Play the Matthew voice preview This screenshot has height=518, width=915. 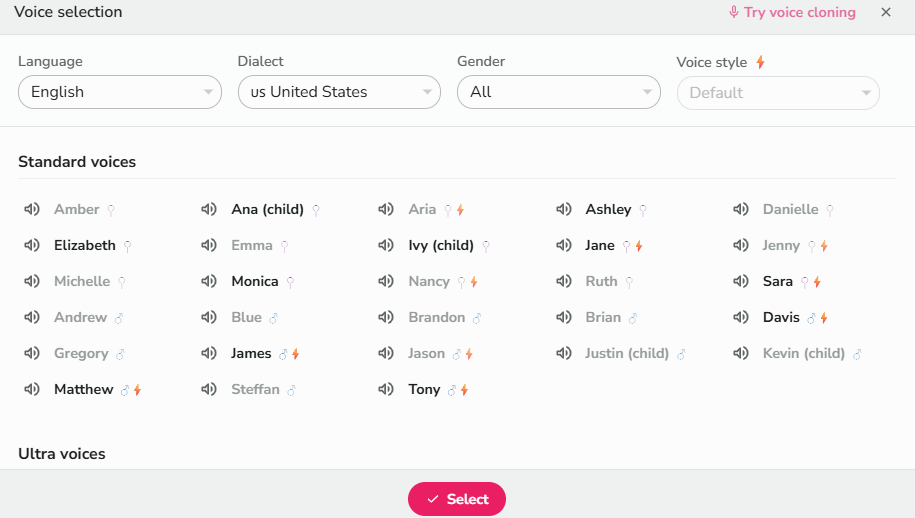(x=32, y=389)
